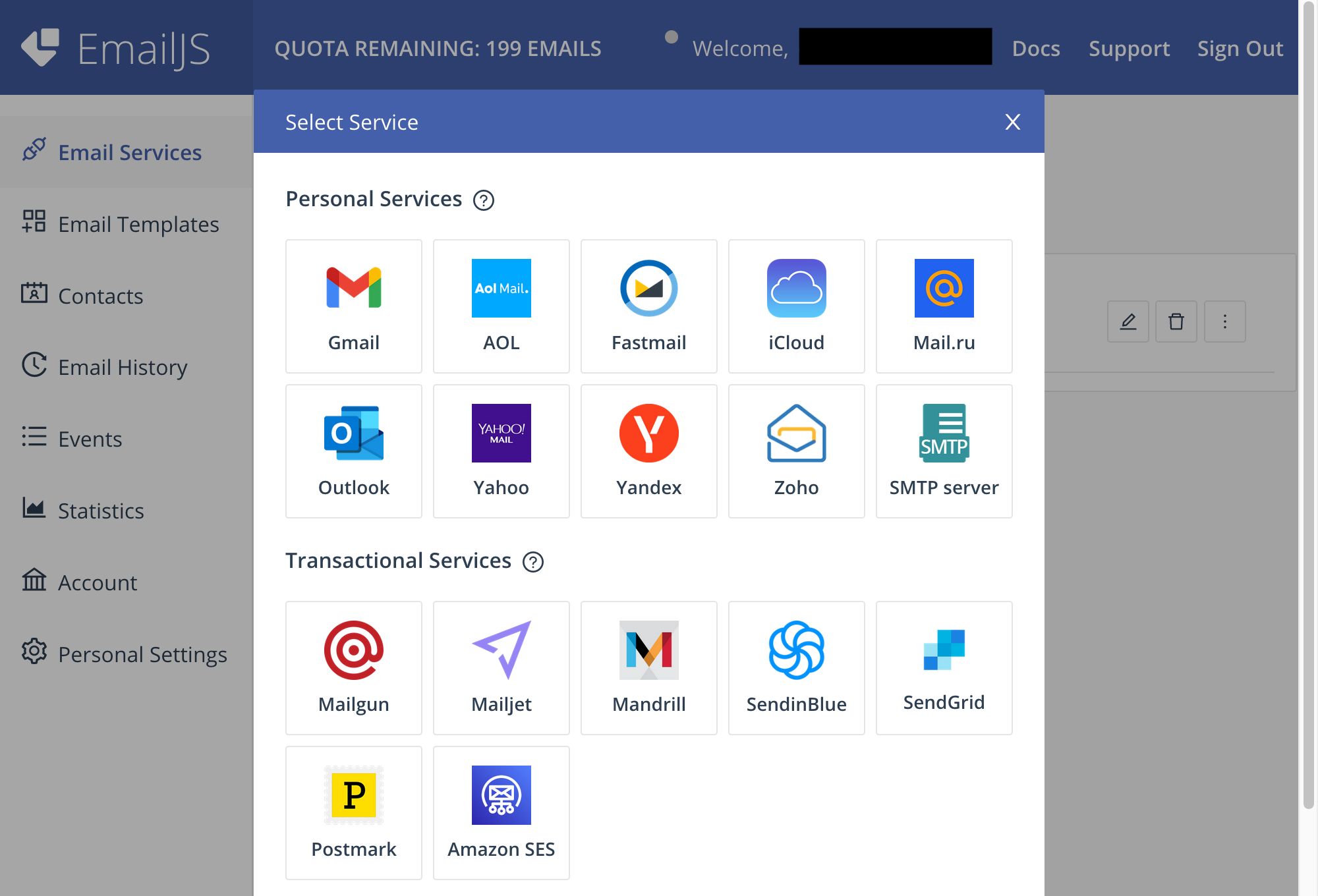Open the three-dot more options menu
Viewport: 1318px width, 896px height.
pos(1225,322)
